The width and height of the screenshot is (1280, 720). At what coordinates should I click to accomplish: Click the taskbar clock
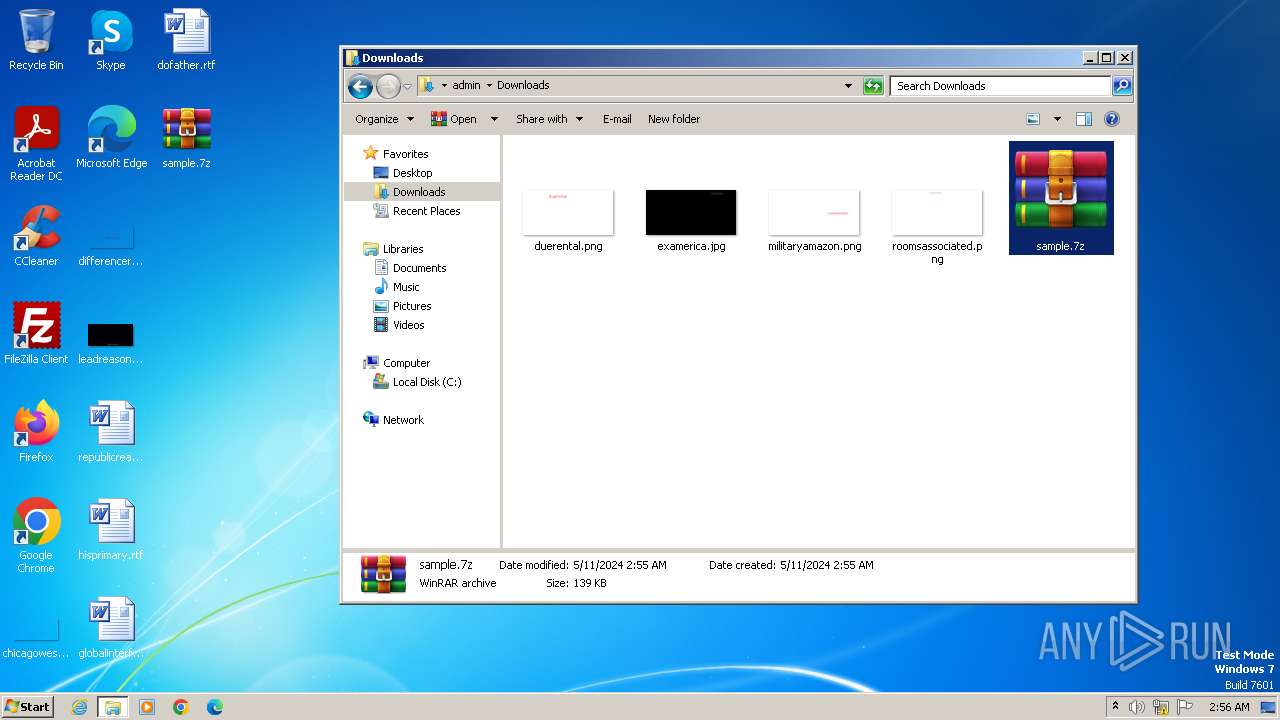point(1229,707)
